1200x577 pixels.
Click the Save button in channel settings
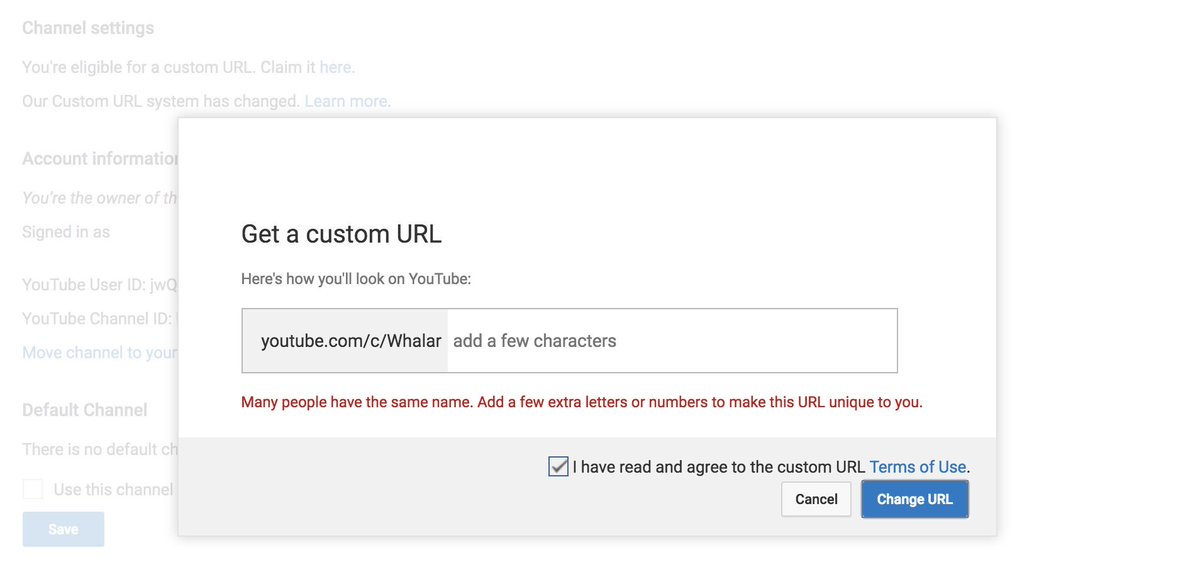point(63,529)
